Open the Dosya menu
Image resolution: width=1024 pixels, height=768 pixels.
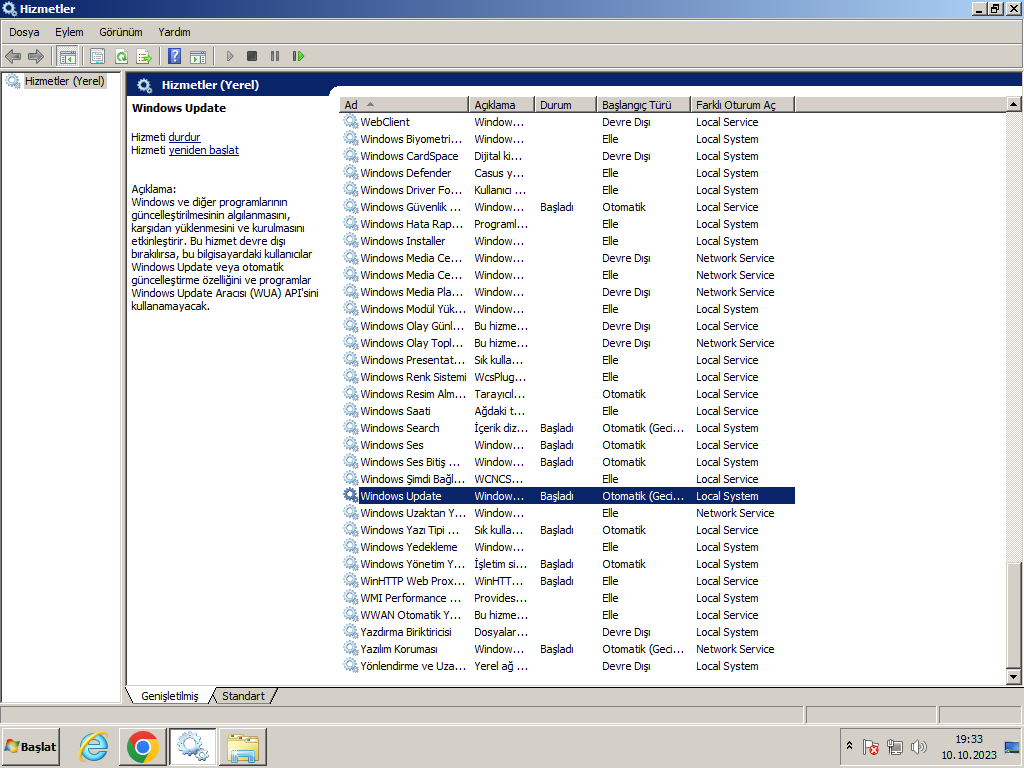pos(24,32)
